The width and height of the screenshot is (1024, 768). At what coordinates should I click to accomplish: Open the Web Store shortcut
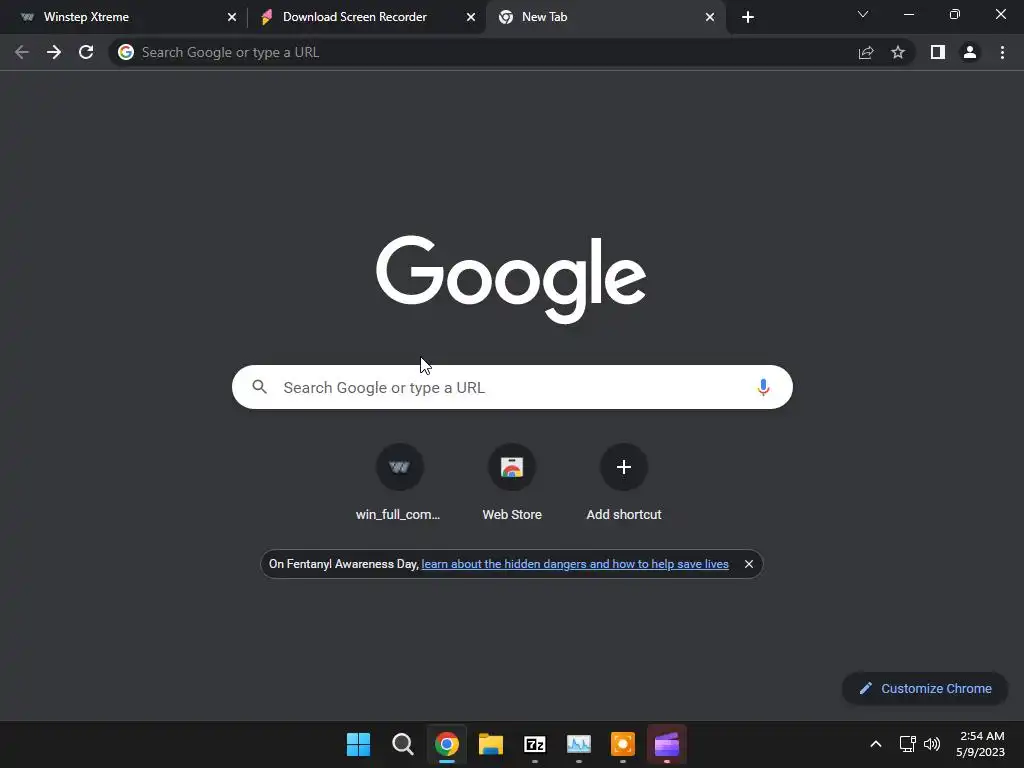tap(512, 482)
